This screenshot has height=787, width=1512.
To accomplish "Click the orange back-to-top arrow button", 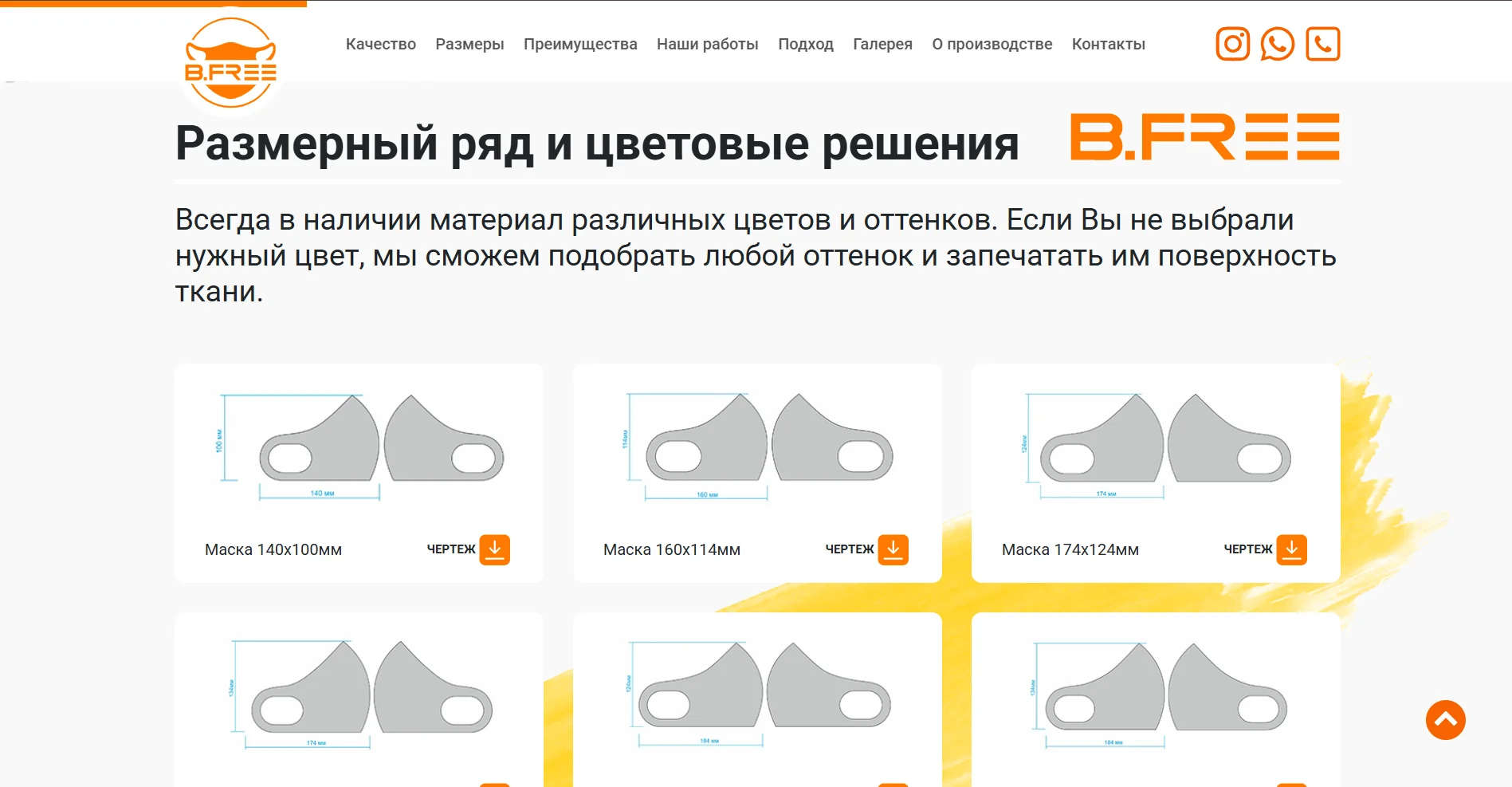I will pyautogui.click(x=1446, y=720).
